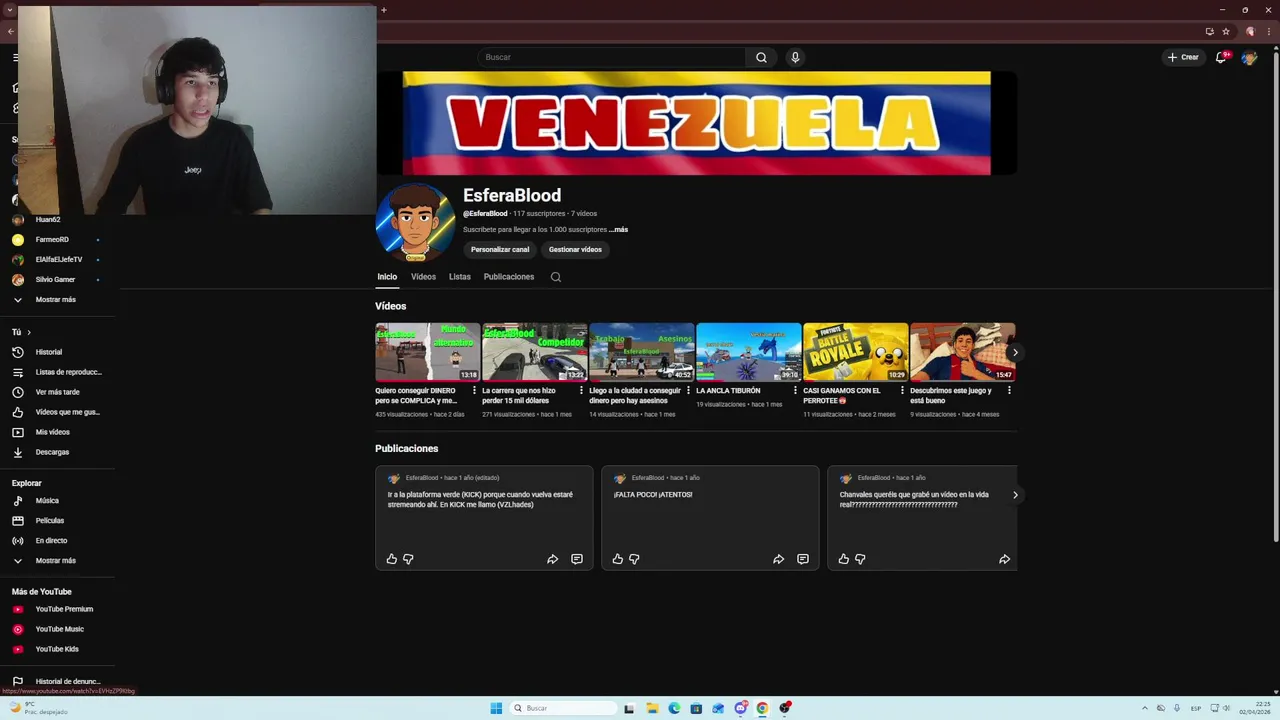Open Chrome profile avatar

1249,31
